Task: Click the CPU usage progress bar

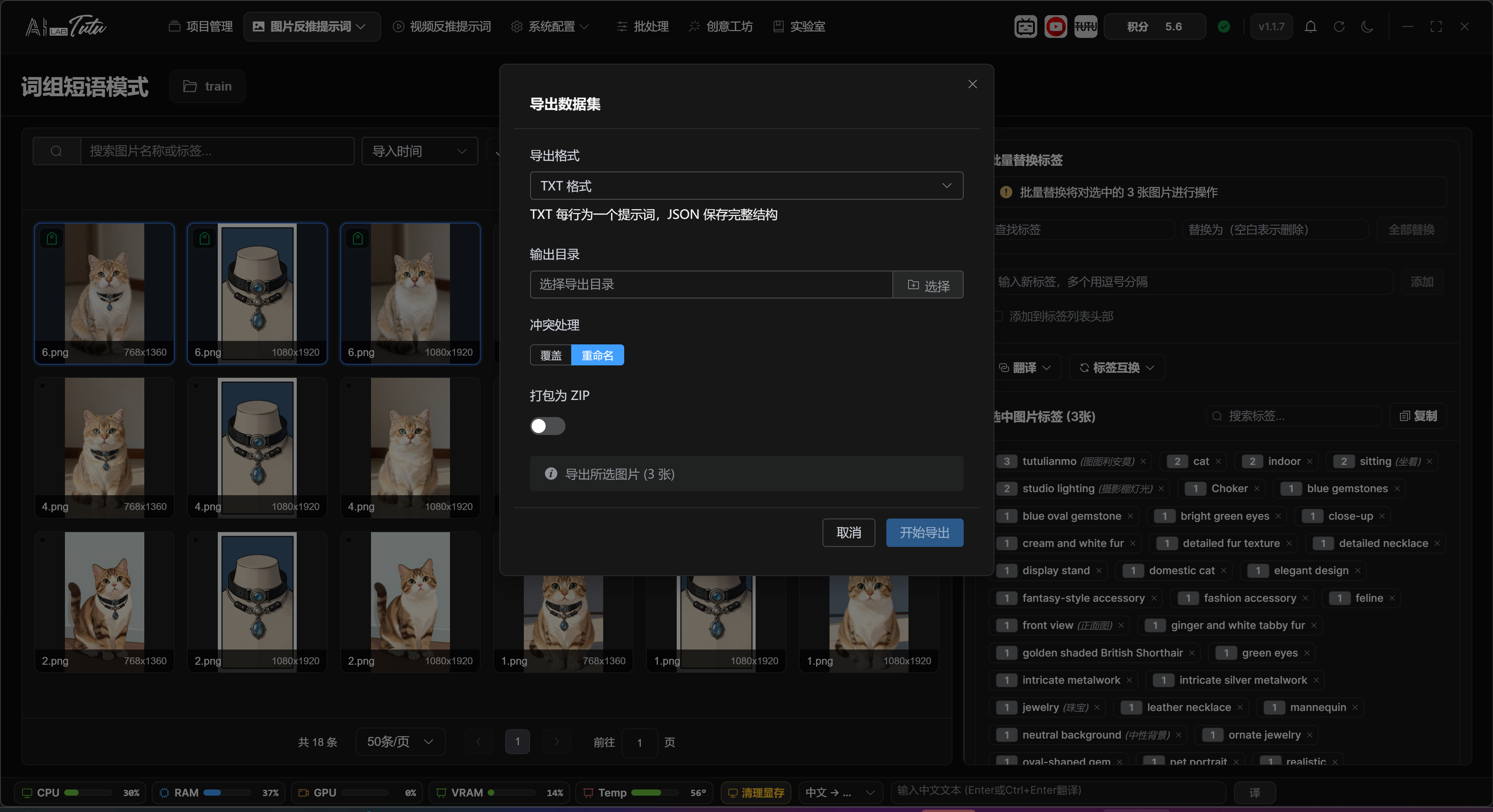Action: pos(88,793)
